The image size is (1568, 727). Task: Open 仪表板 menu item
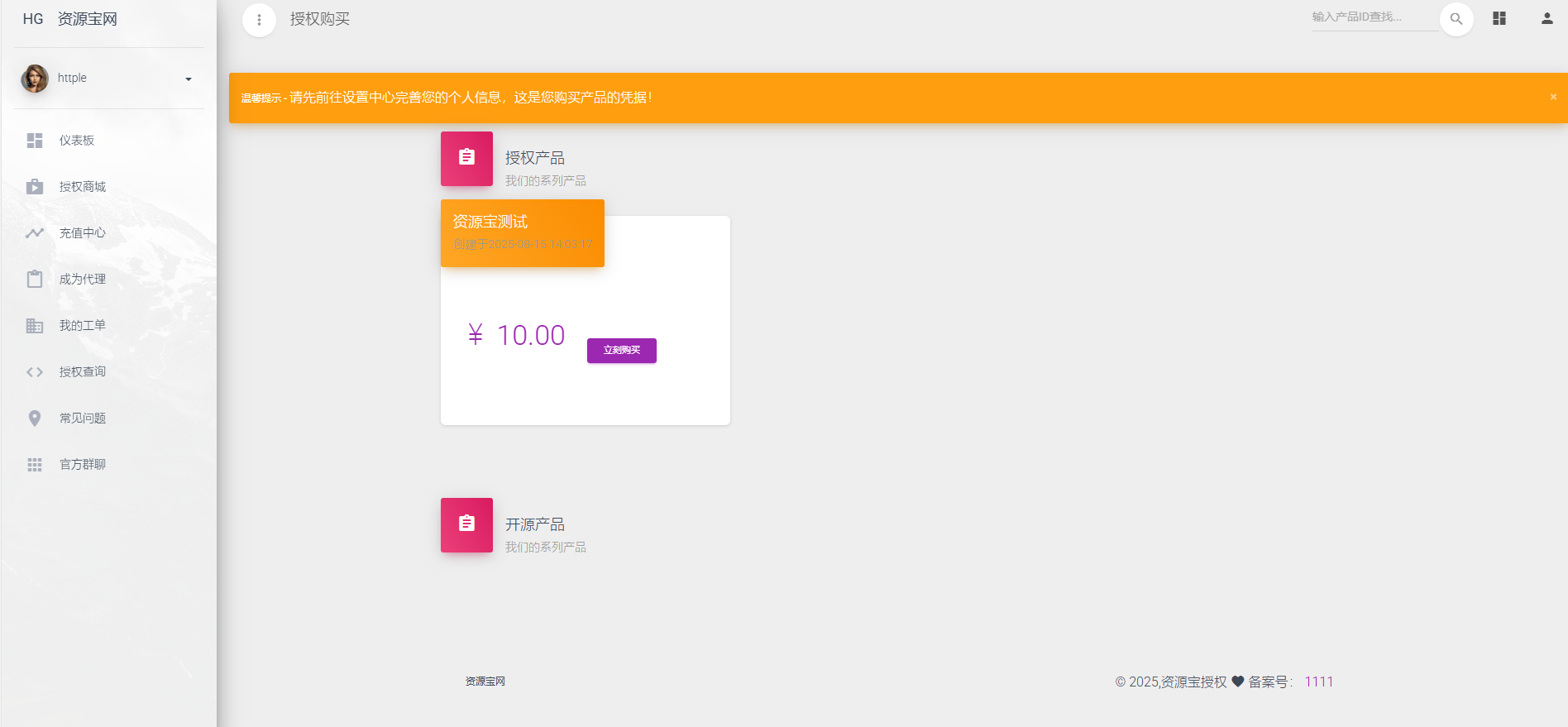coord(77,141)
